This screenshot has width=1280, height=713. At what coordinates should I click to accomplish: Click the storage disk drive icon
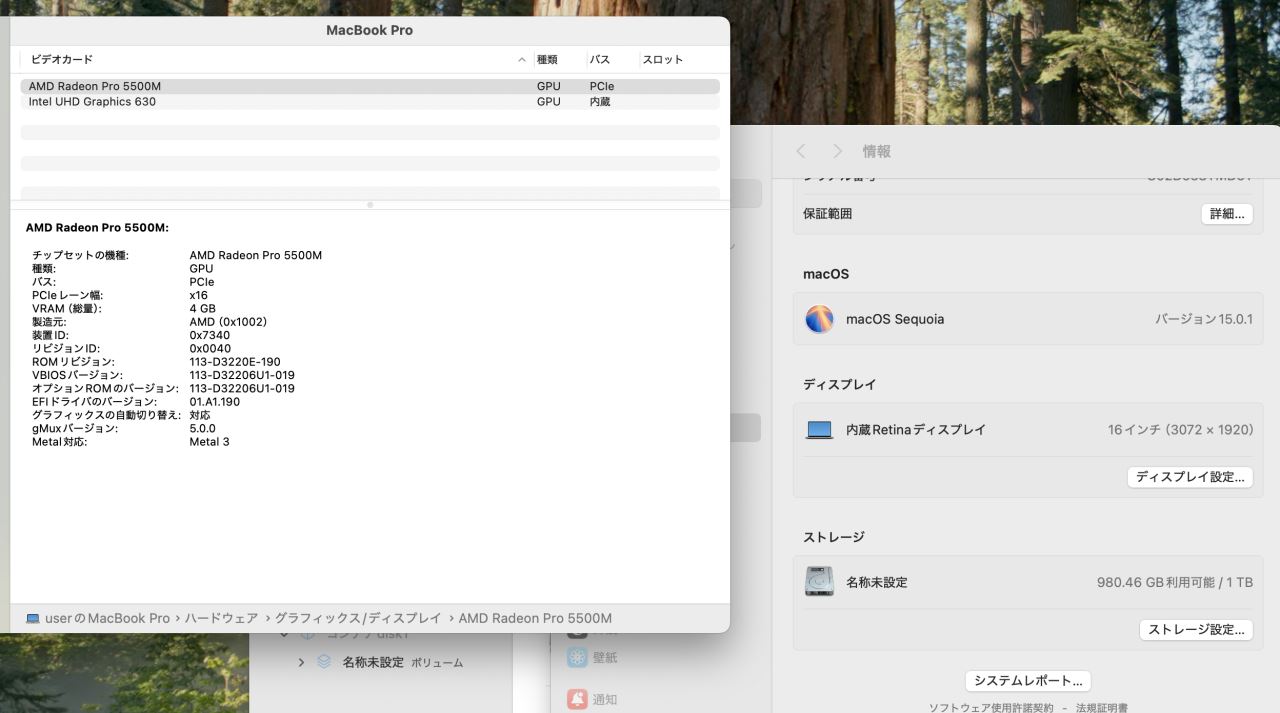coord(819,581)
